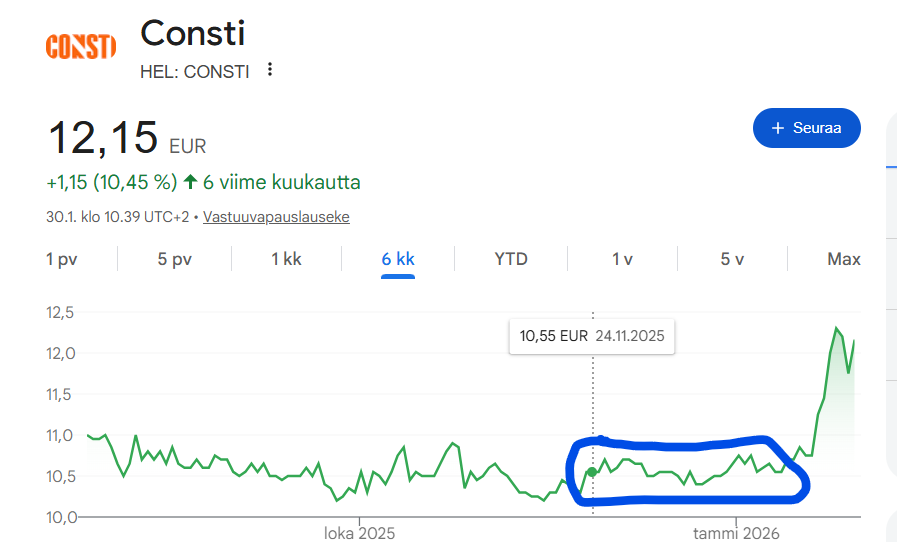The width and height of the screenshot is (897, 542).
Task: Click the green upward arrow icon
Action: click(x=190, y=182)
